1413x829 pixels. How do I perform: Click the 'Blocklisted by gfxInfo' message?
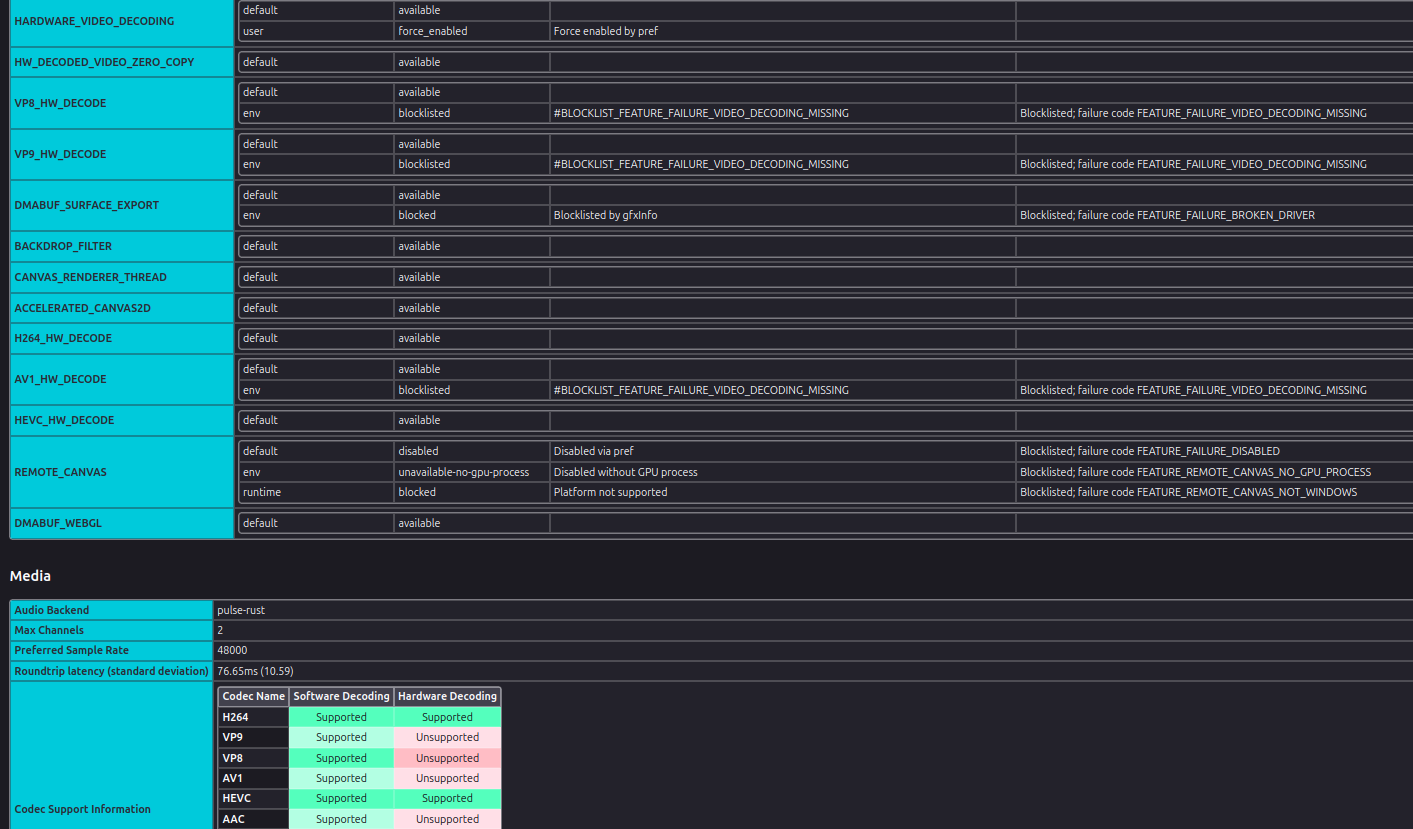point(606,215)
